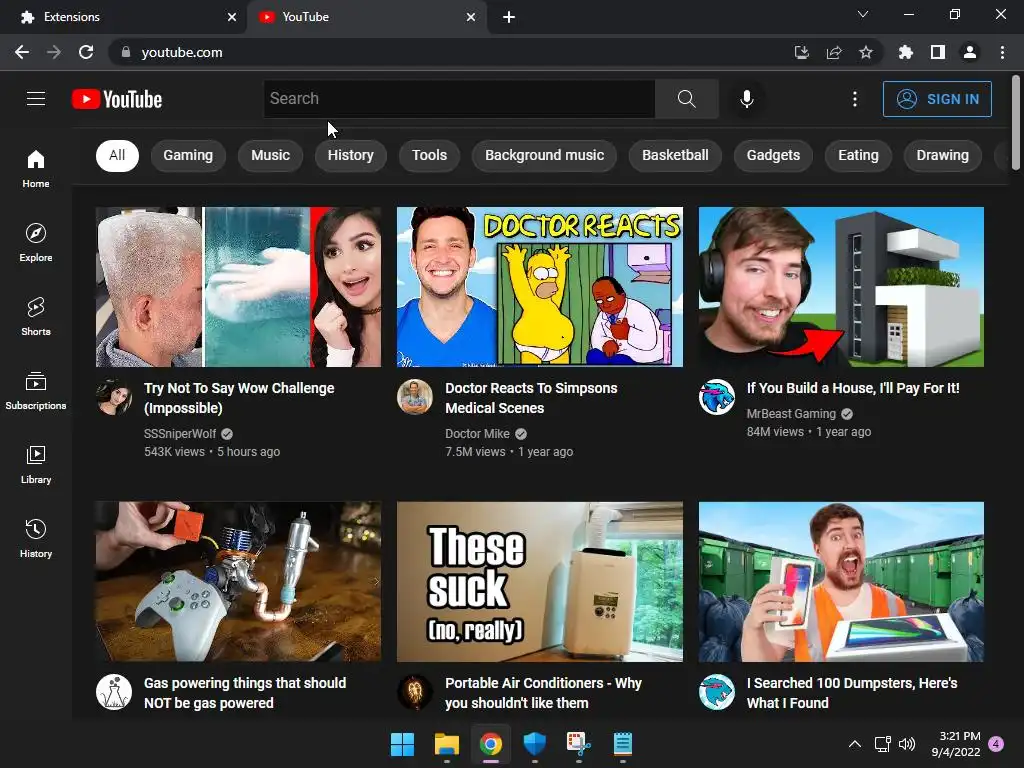Select the Gadgets filter chip
Image resolution: width=1024 pixels, height=768 pixels.
click(x=773, y=155)
